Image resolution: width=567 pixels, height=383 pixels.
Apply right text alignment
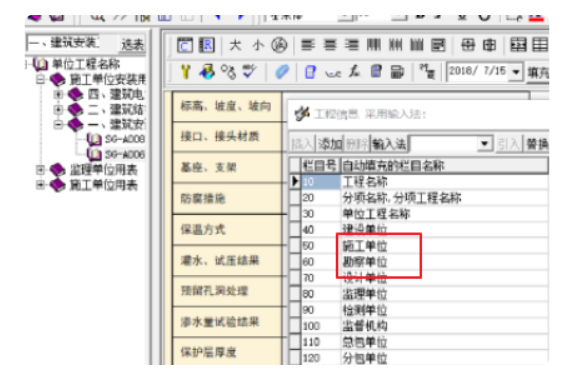tap(351, 46)
